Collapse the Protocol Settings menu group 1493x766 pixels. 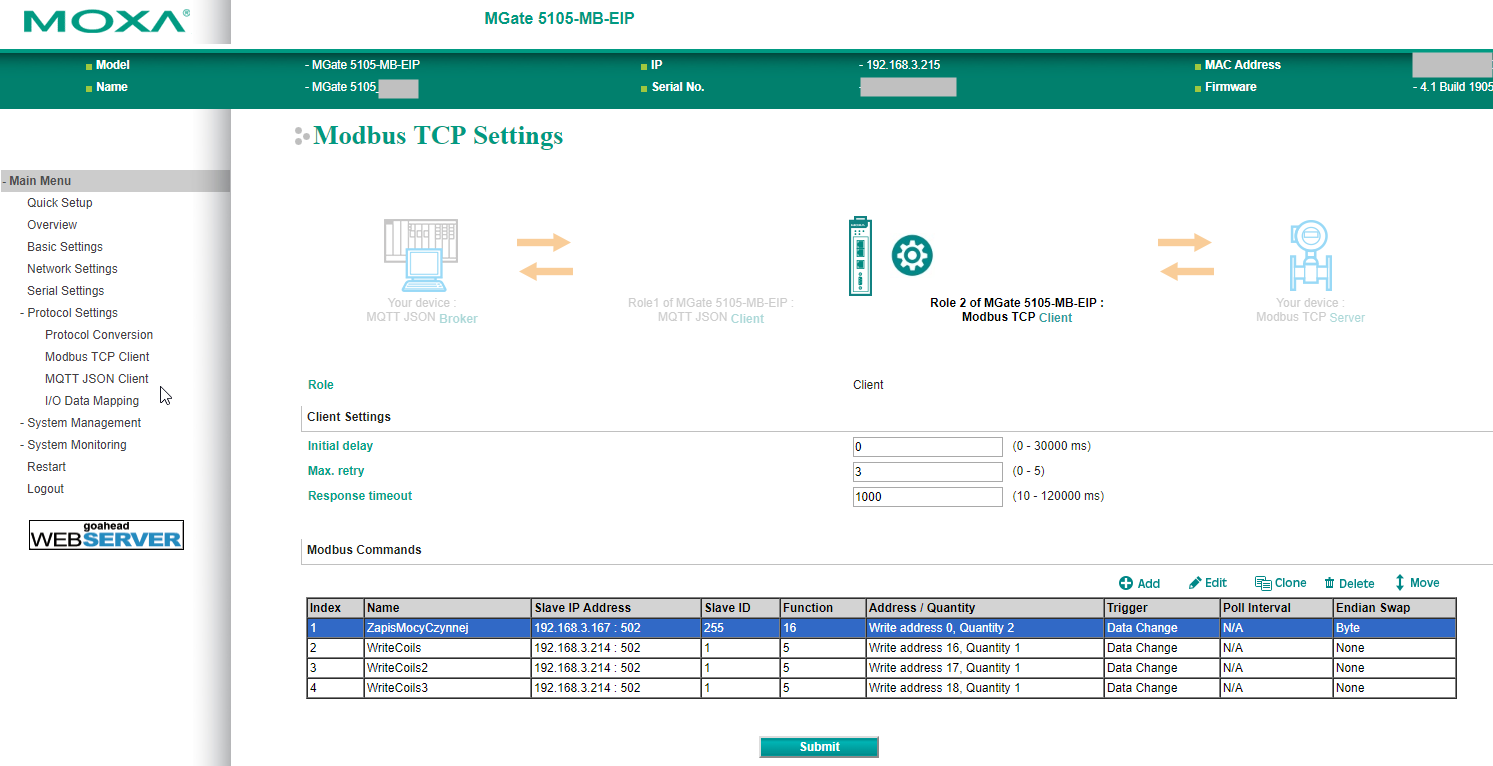point(68,313)
